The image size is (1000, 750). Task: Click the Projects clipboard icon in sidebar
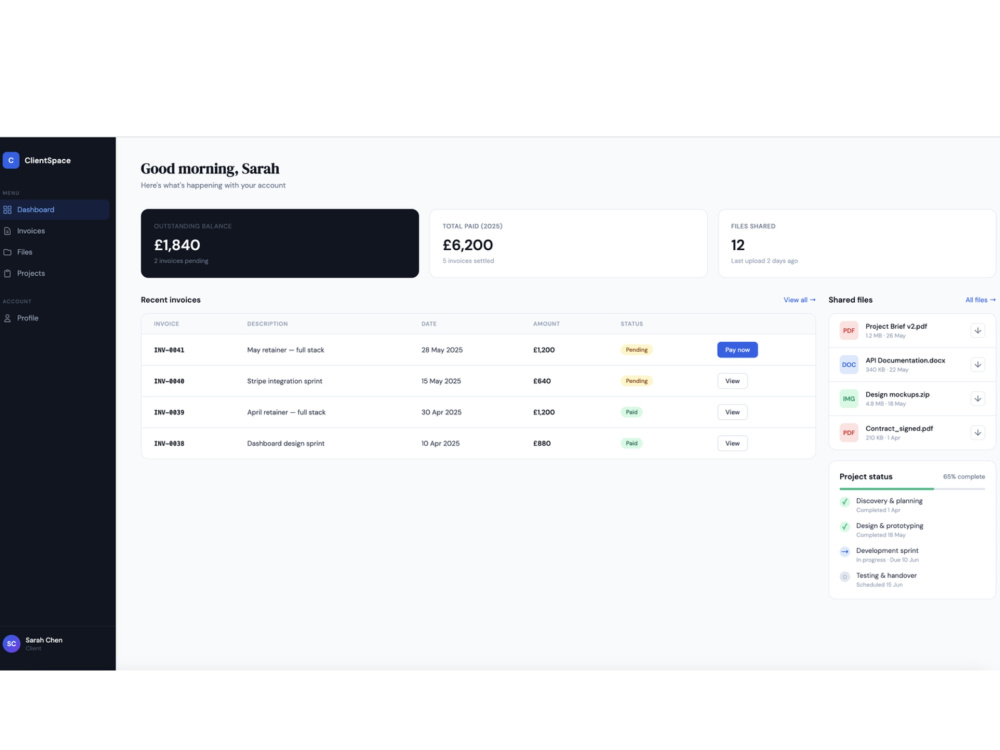(8, 273)
